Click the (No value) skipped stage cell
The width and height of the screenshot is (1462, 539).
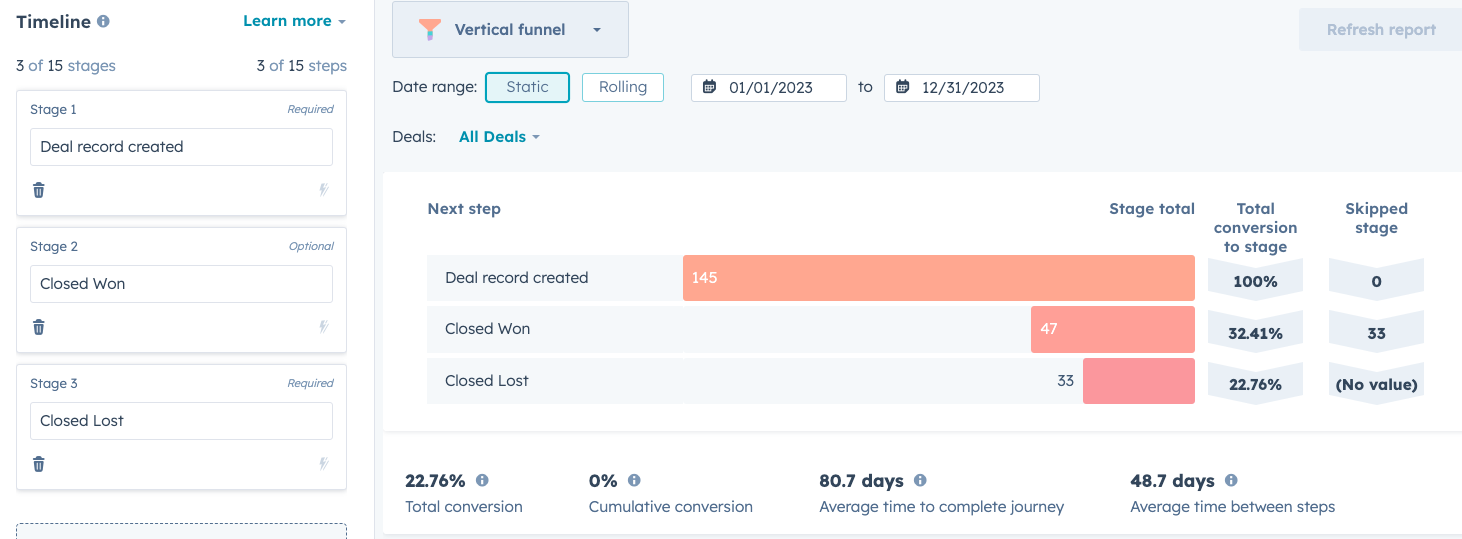1376,385
